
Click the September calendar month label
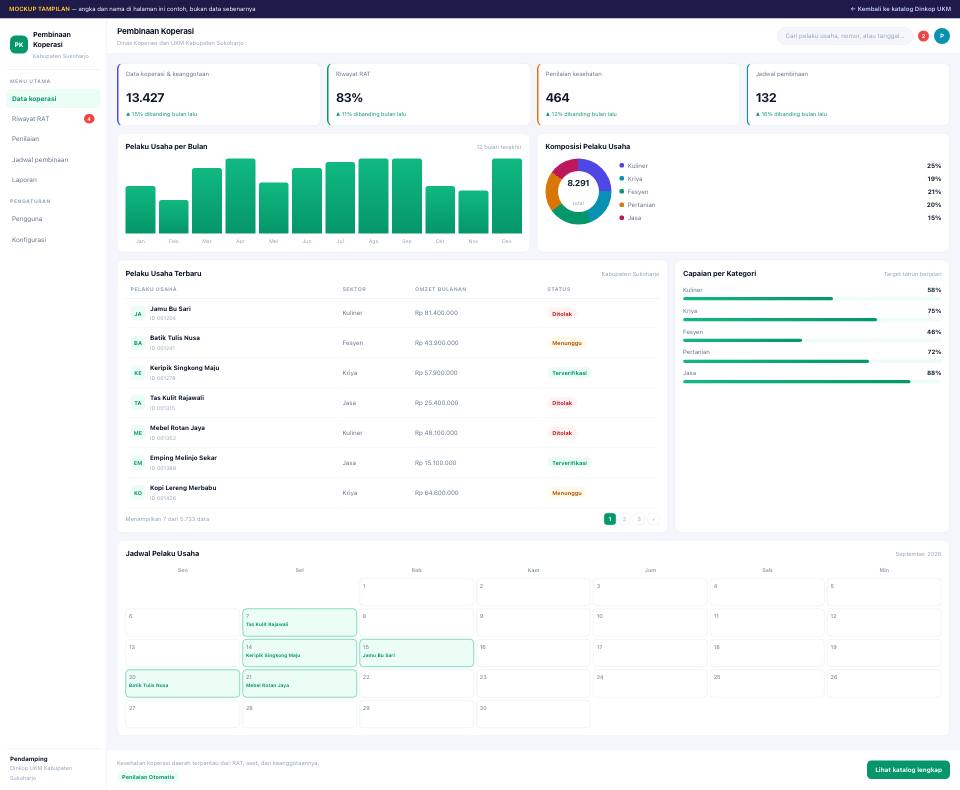click(918, 554)
